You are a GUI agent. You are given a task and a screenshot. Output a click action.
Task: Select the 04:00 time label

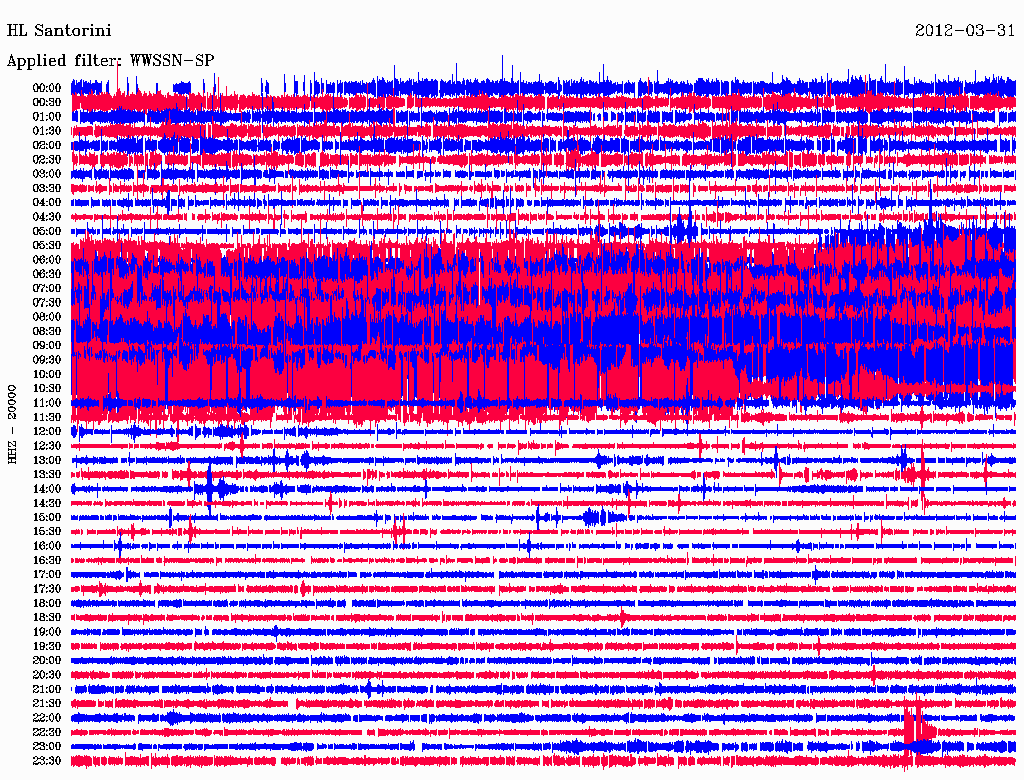pos(47,203)
